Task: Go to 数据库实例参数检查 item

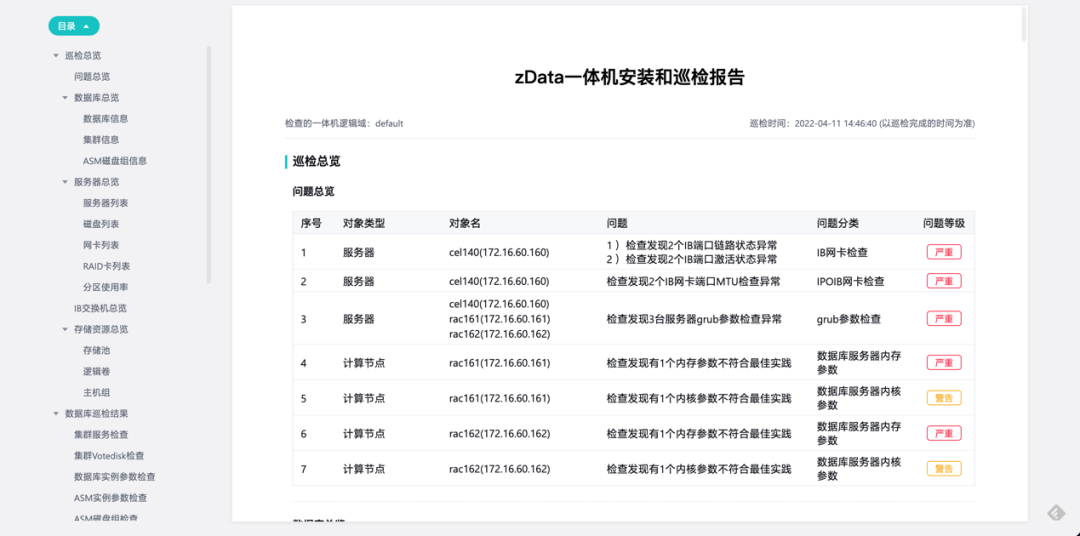Action: (x=115, y=477)
